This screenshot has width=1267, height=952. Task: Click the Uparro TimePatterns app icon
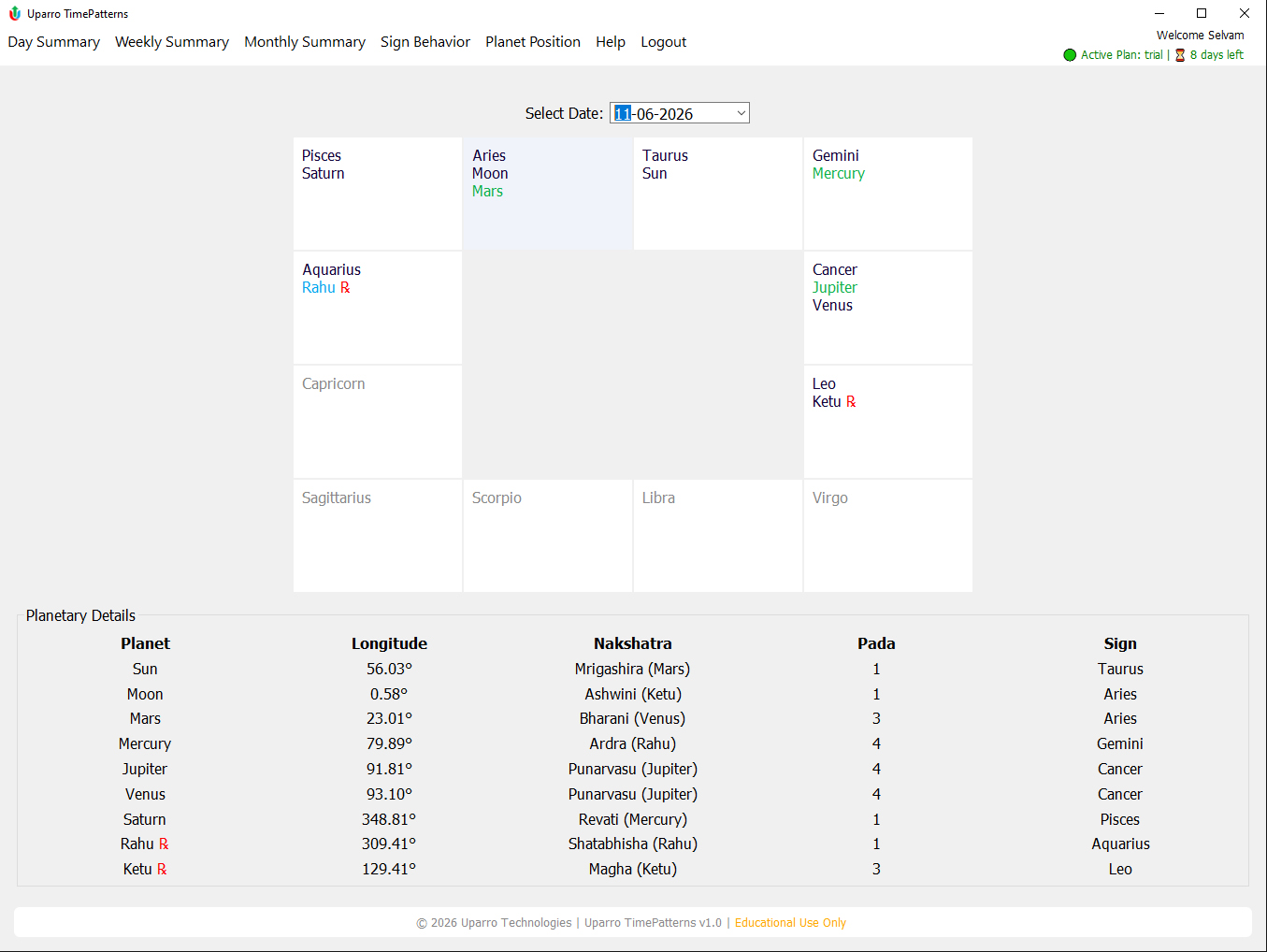coord(15,13)
